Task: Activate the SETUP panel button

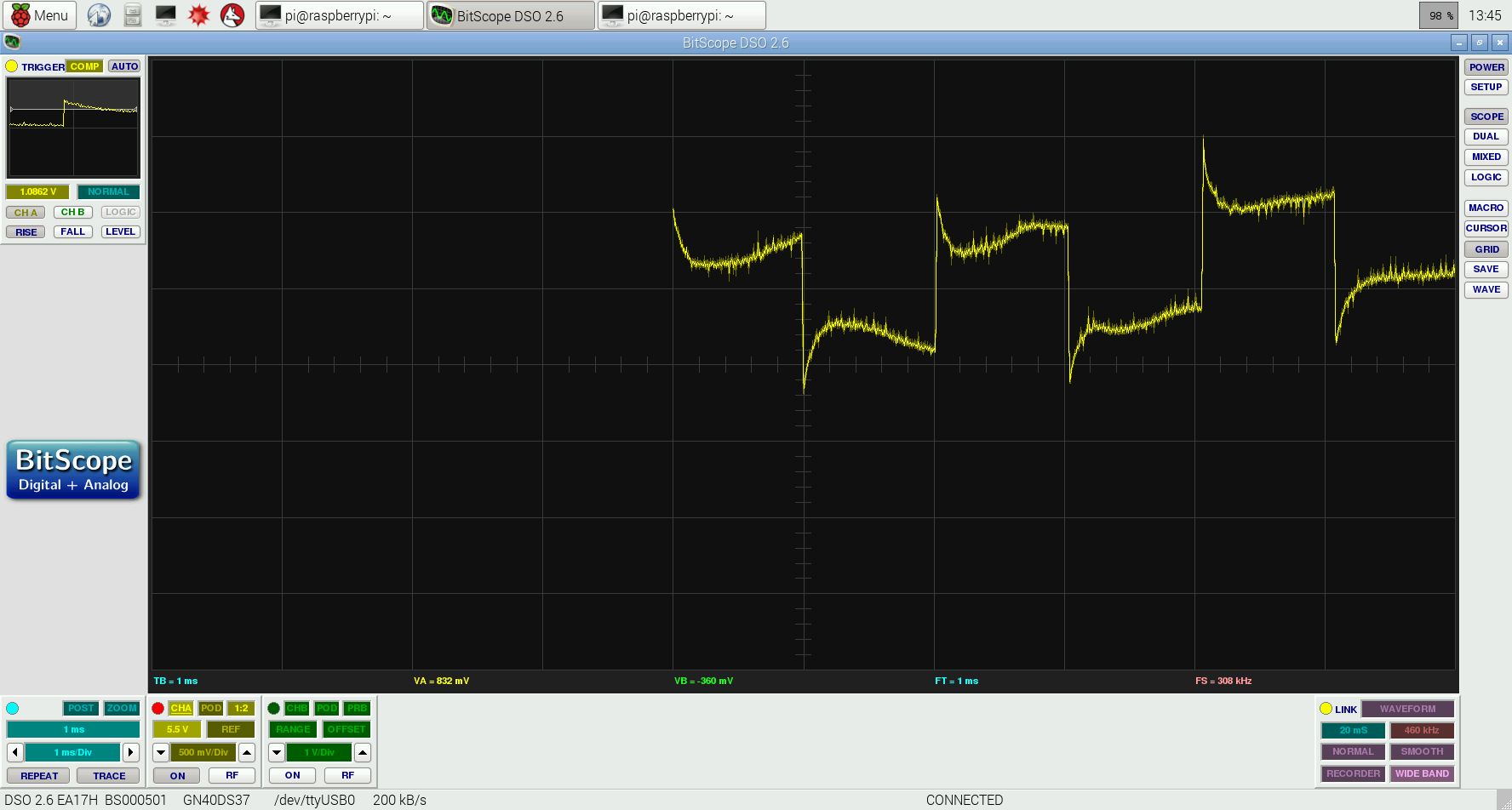Action: [1486, 87]
